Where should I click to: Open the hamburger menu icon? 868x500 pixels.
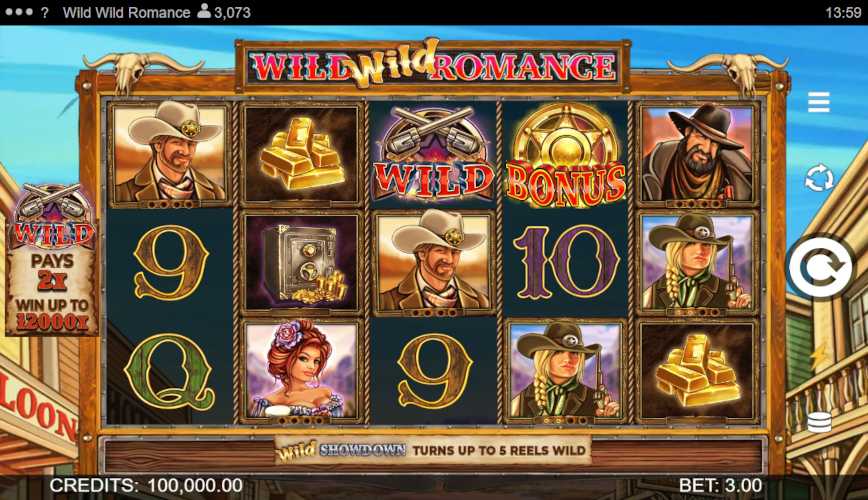[x=818, y=102]
